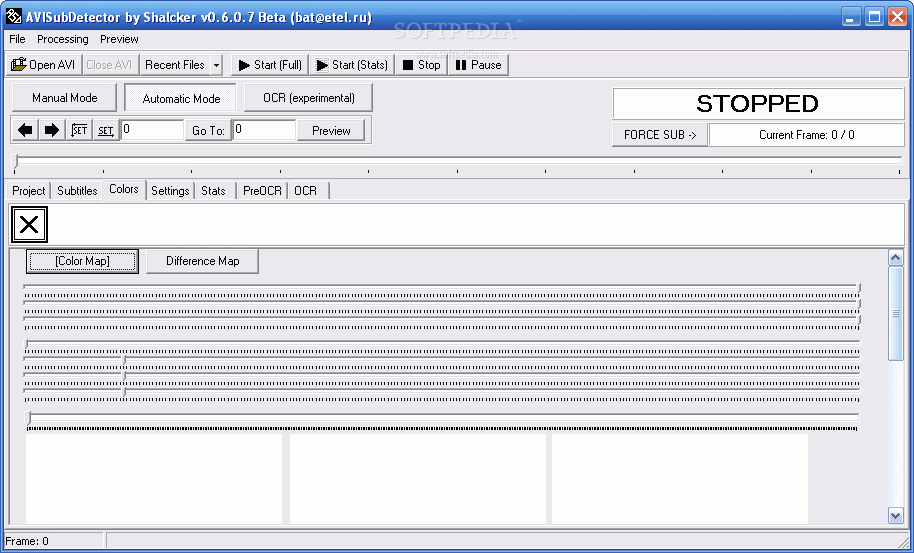Start full processing with Start (Full)
This screenshot has width=914, height=553.
click(x=270, y=65)
